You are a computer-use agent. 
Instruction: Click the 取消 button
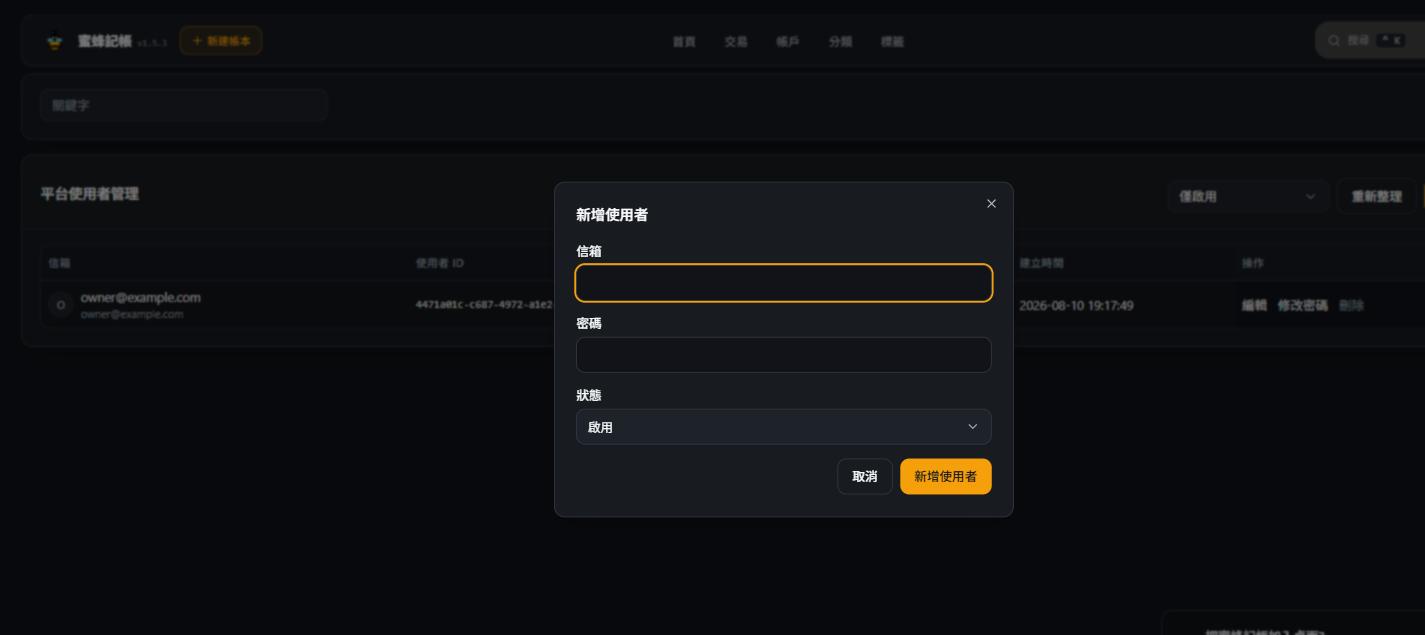point(865,477)
